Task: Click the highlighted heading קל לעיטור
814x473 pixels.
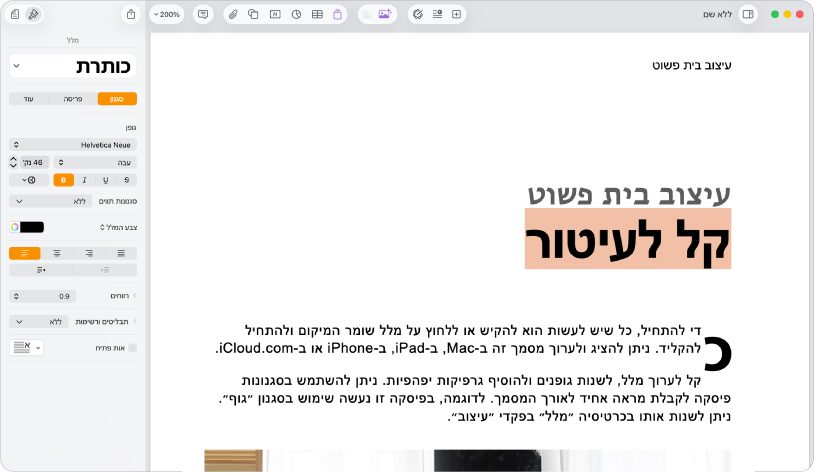Action: 628,239
